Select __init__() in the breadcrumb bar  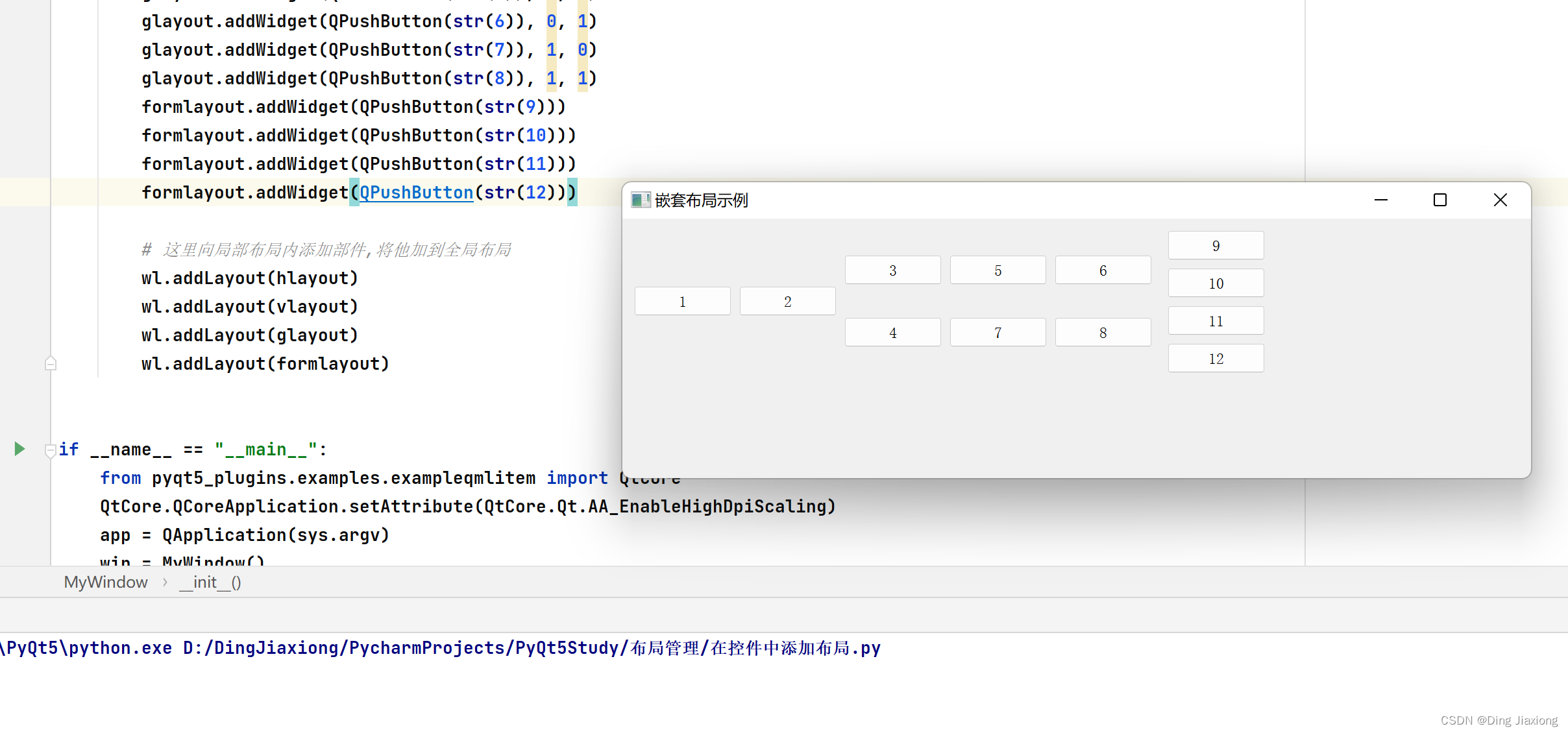tap(209, 582)
